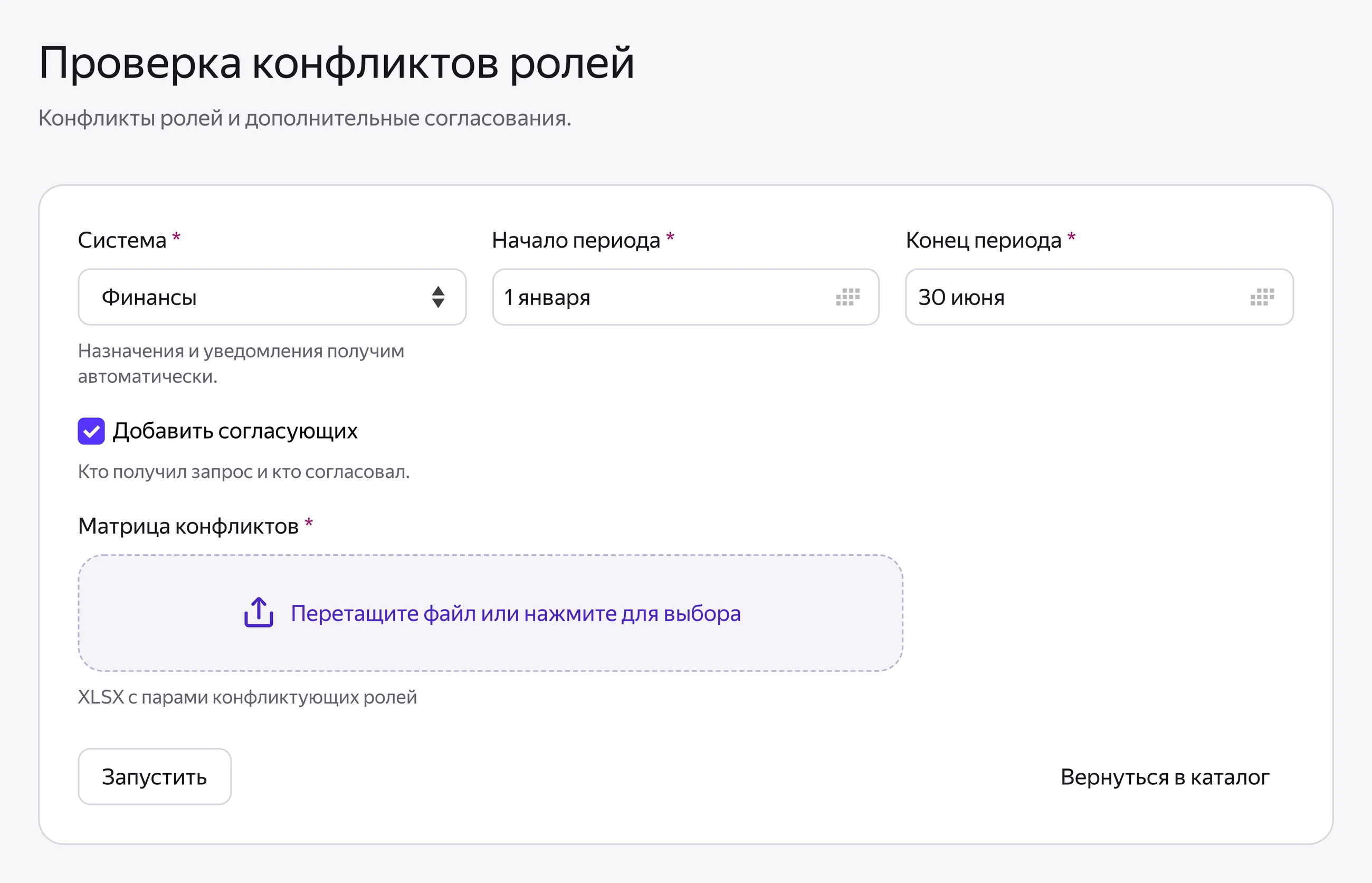The height and width of the screenshot is (883, 1372).
Task: Click heading Проверка конфликтов ролей
Action: tap(337, 63)
